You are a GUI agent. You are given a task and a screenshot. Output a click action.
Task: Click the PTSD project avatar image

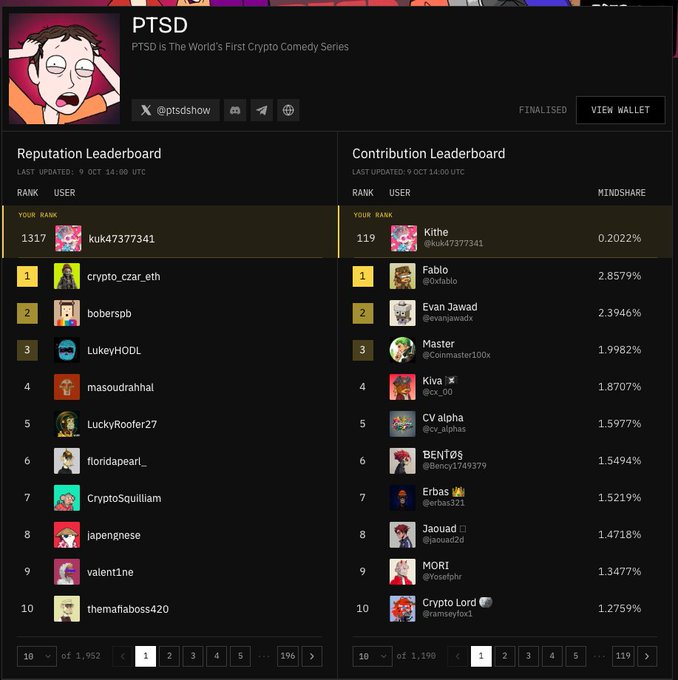pos(65,69)
